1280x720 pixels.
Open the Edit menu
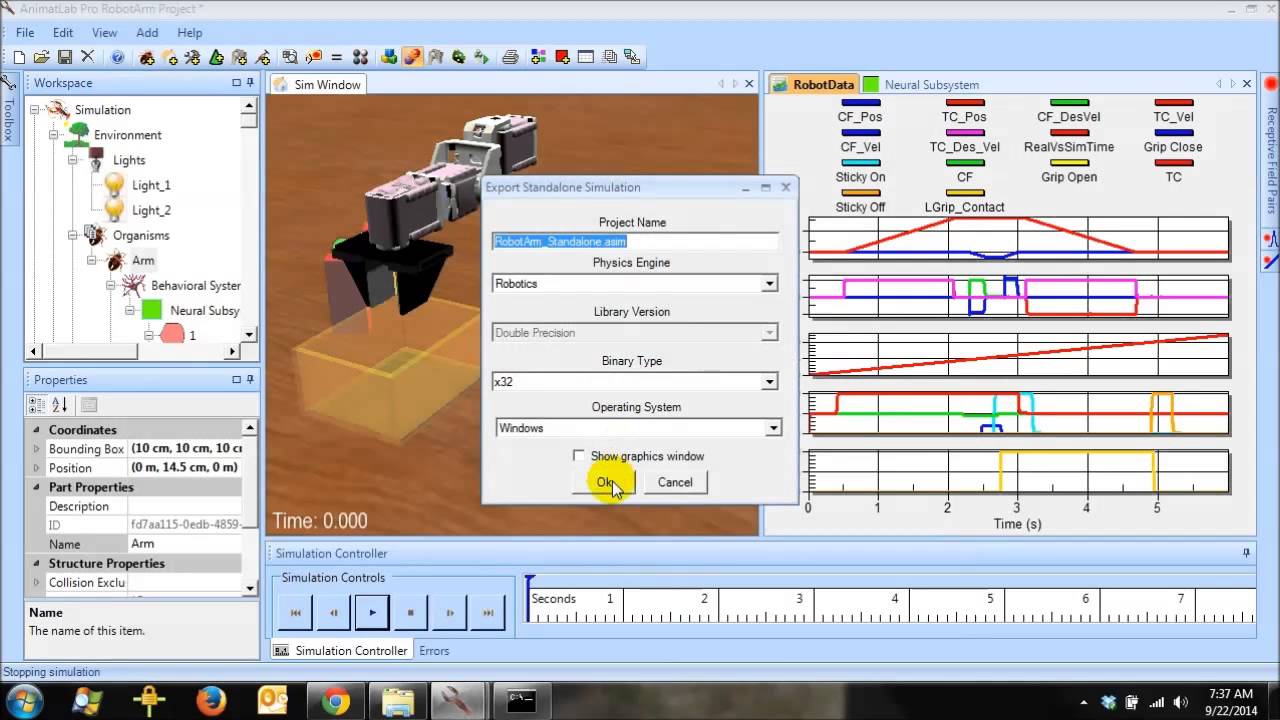pos(63,33)
